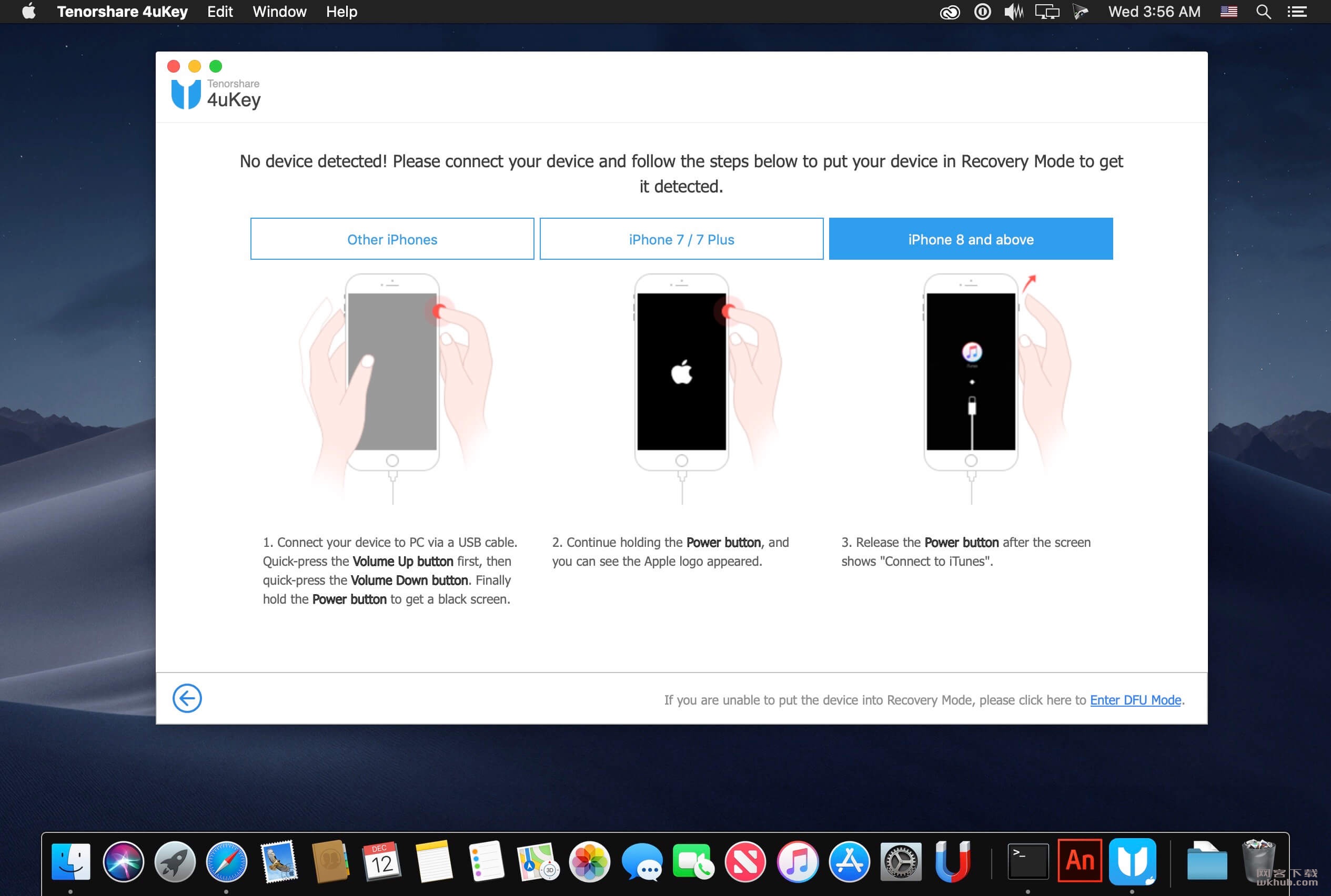Screen dimensions: 1331x896
Task: Open Mail app in the Dock
Action: [x=278, y=861]
